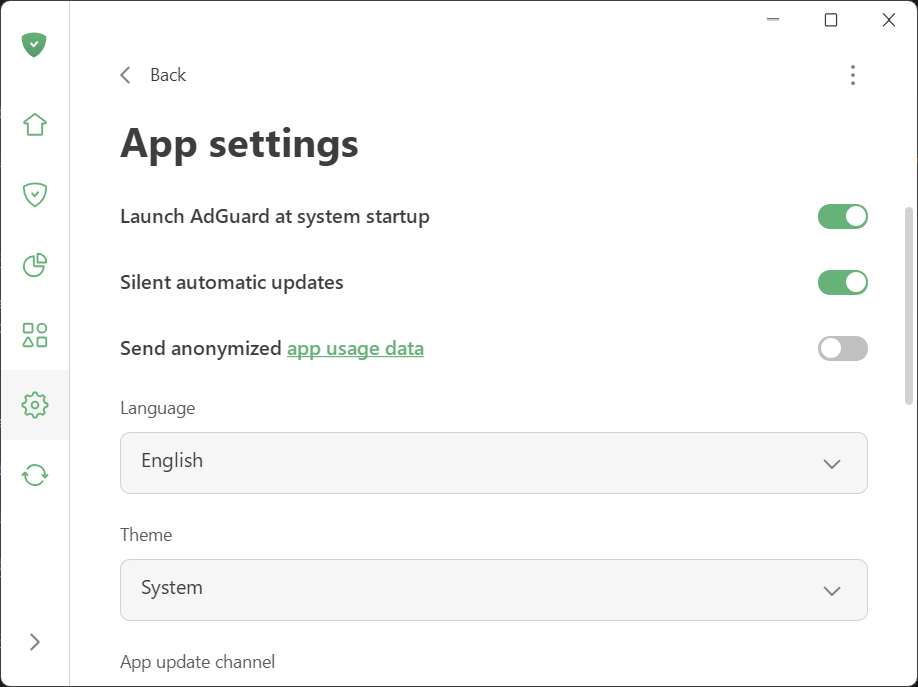
Task: Open the Language dropdown
Action: [493, 463]
